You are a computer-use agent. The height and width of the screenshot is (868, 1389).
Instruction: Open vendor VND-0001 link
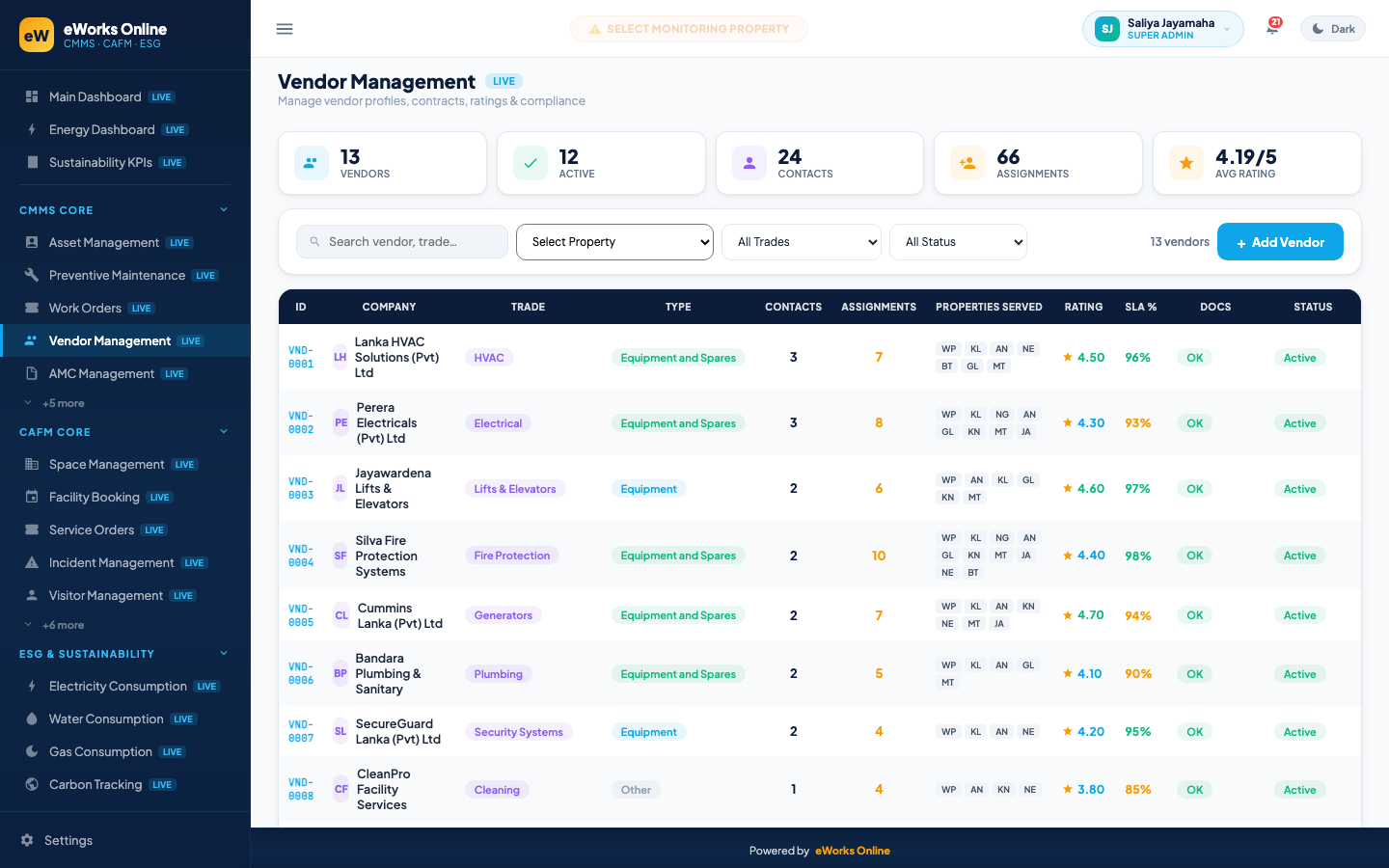[301, 357]
